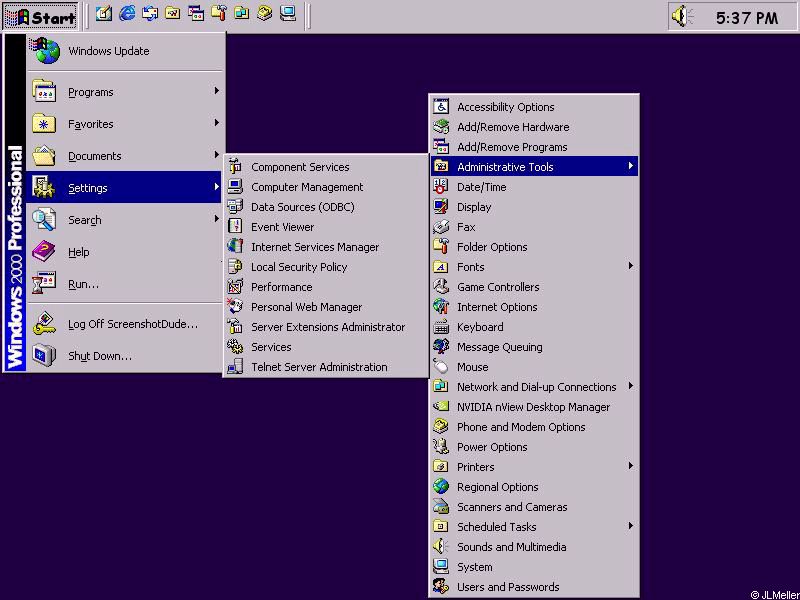Open Scanners and Cameras

click(534, 507)
